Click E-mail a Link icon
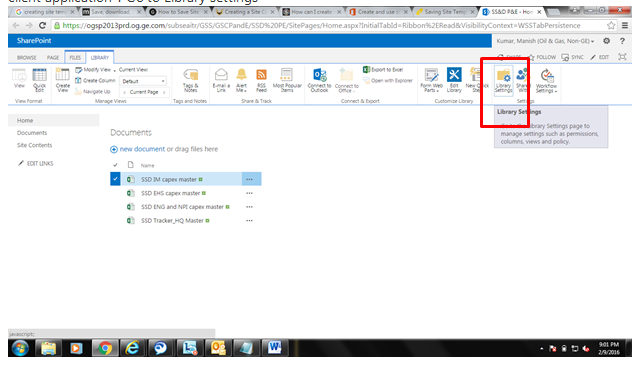The height and width of the screenshot is (371, 643). pos(221,80)
